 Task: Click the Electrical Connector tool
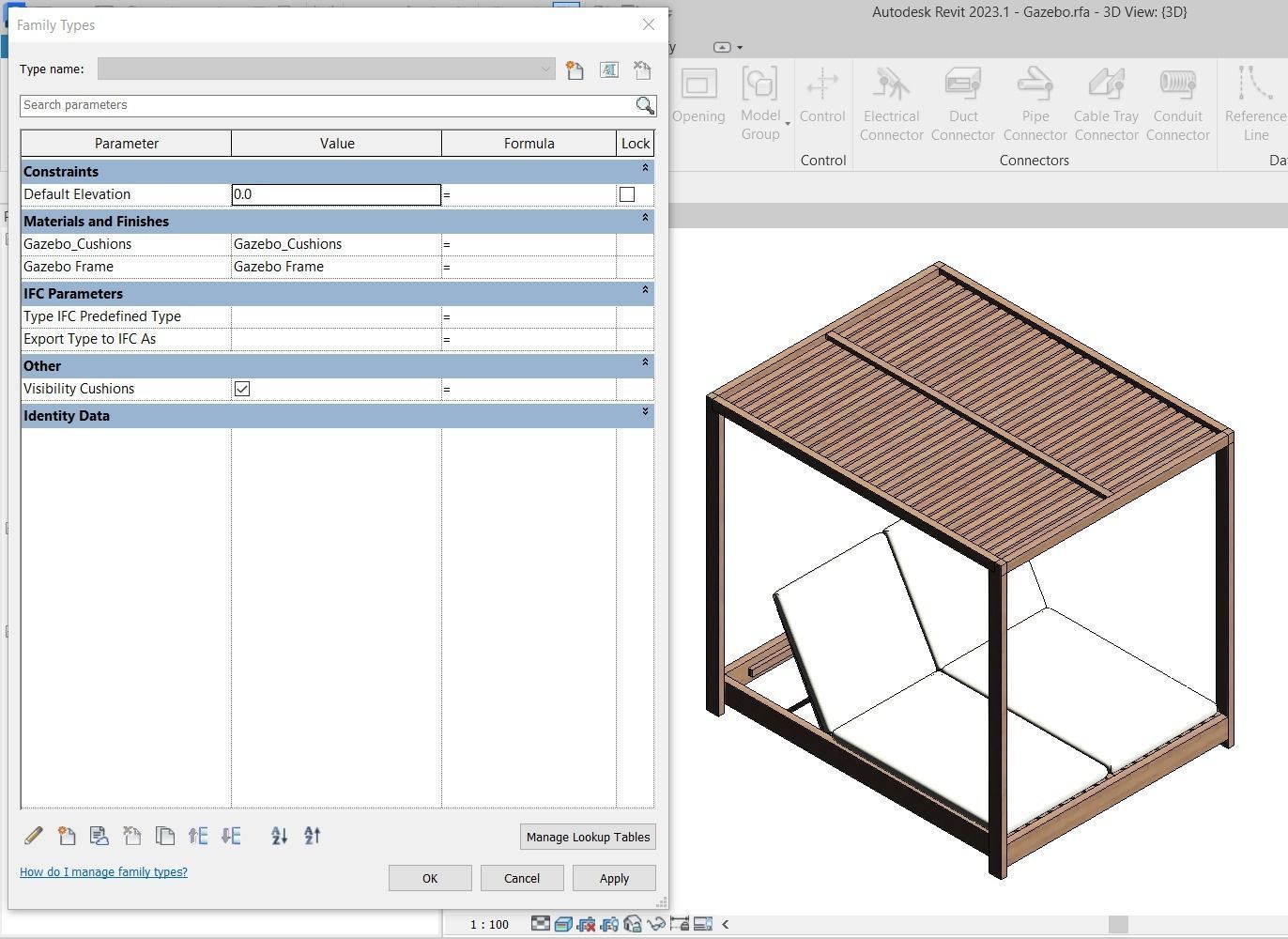[892, 104]
